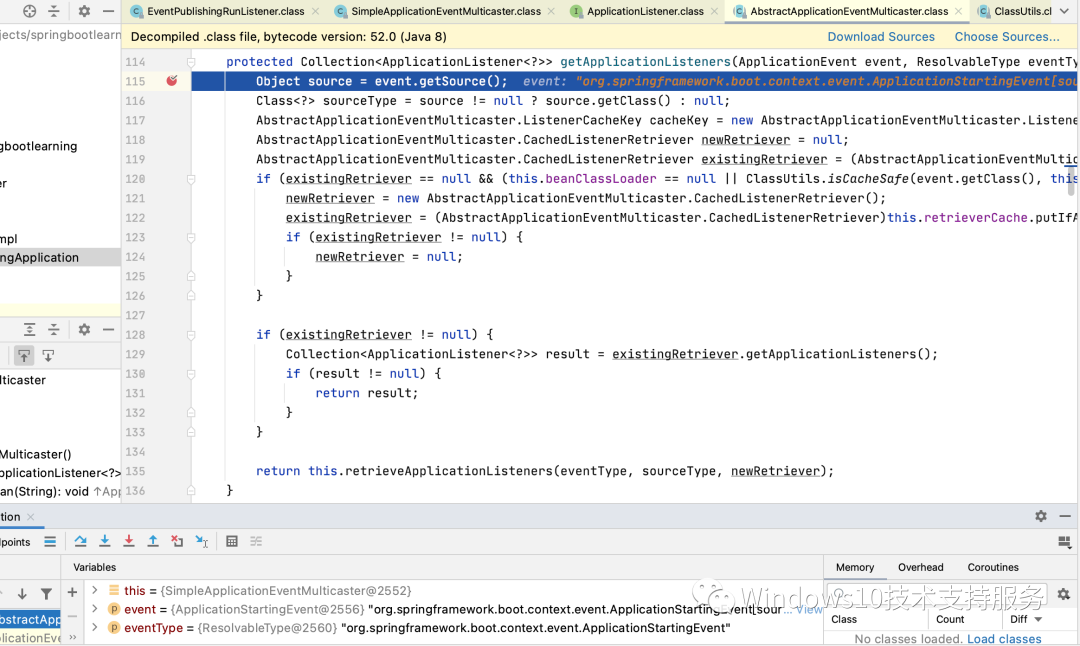Click the Step Into debugger icon

[x=105, y=541]
